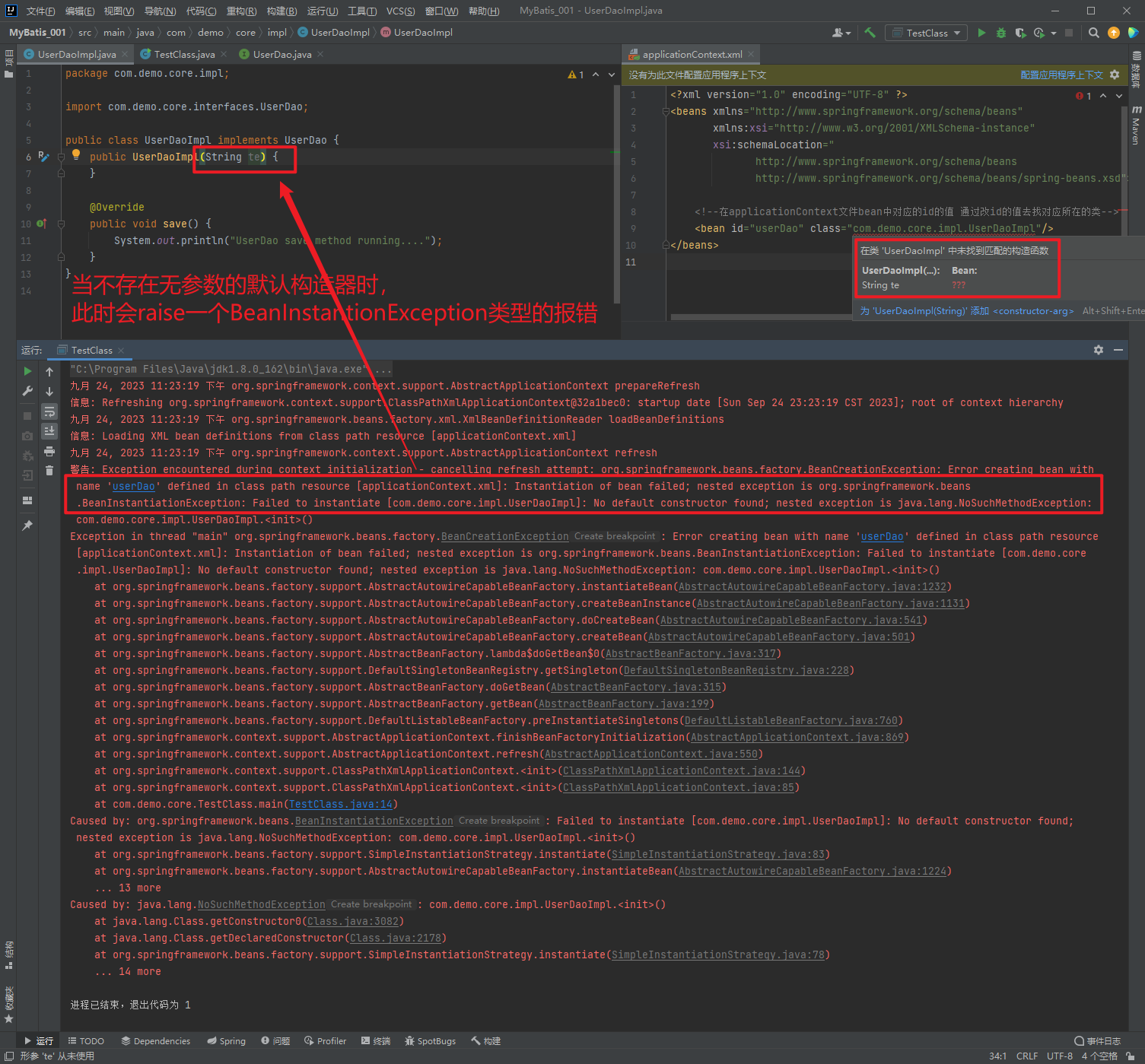Open context configuration gear in XML banner
The width and height of the screenshot is (1145, 1064).
click(1115, 75)
